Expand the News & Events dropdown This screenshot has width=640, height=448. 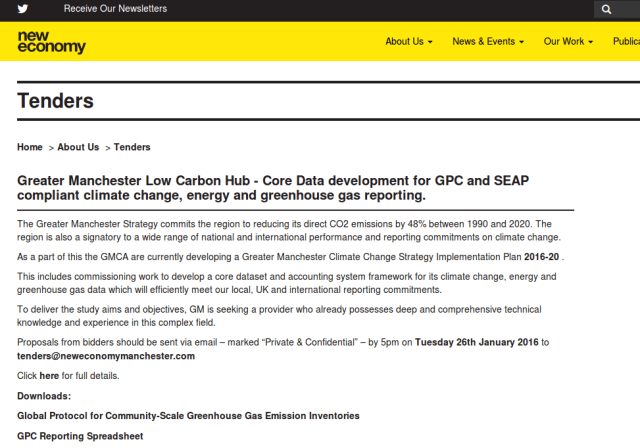488,42
